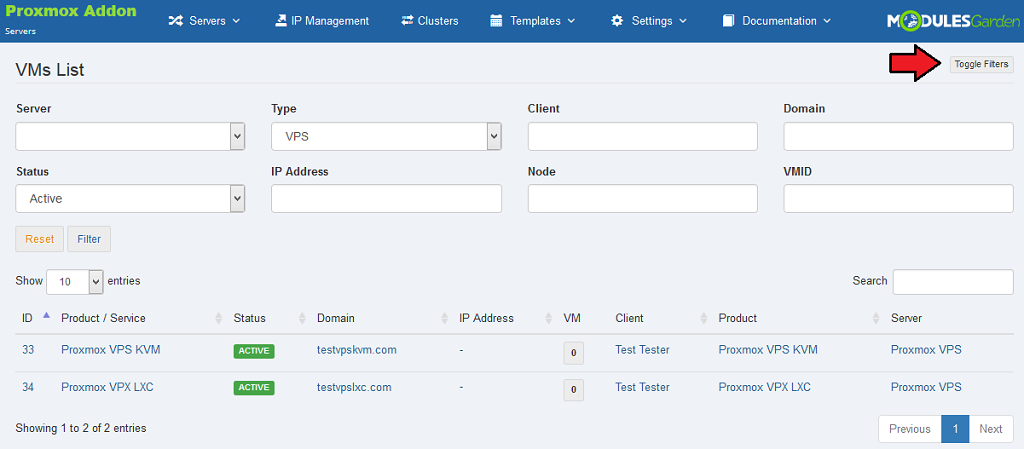Open Proxmox VPX LXC service link
Image resolution: width=1024 pixels, height=449 pixels.
click(x=107, y=387)
